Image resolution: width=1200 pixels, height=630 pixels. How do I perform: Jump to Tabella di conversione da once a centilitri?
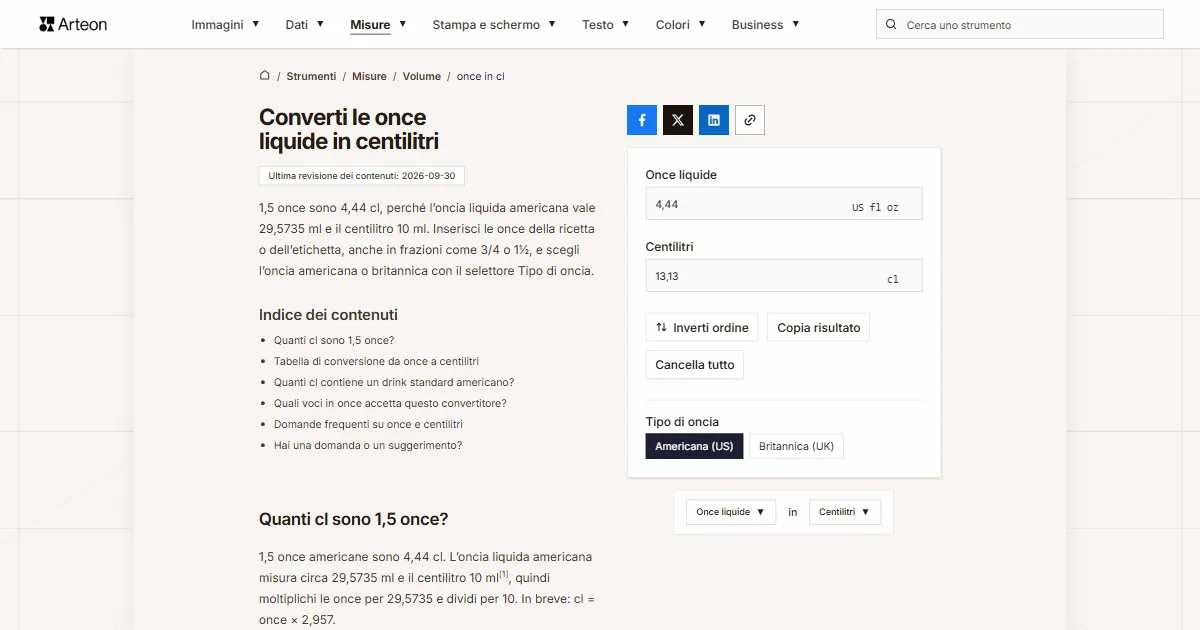376,361
